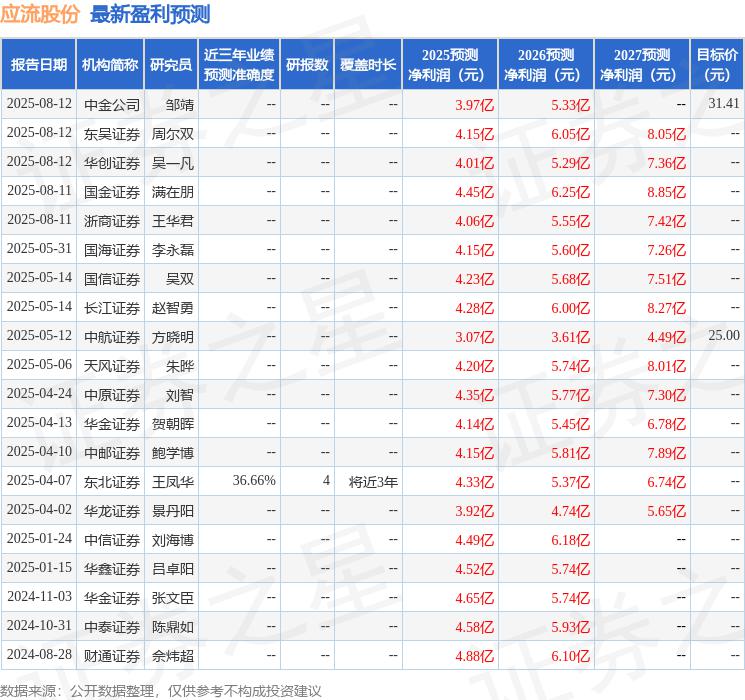Viewport: 745px width, 700px height.
Task: Click analyst name 邹靖
Action: tap(180, 105)
